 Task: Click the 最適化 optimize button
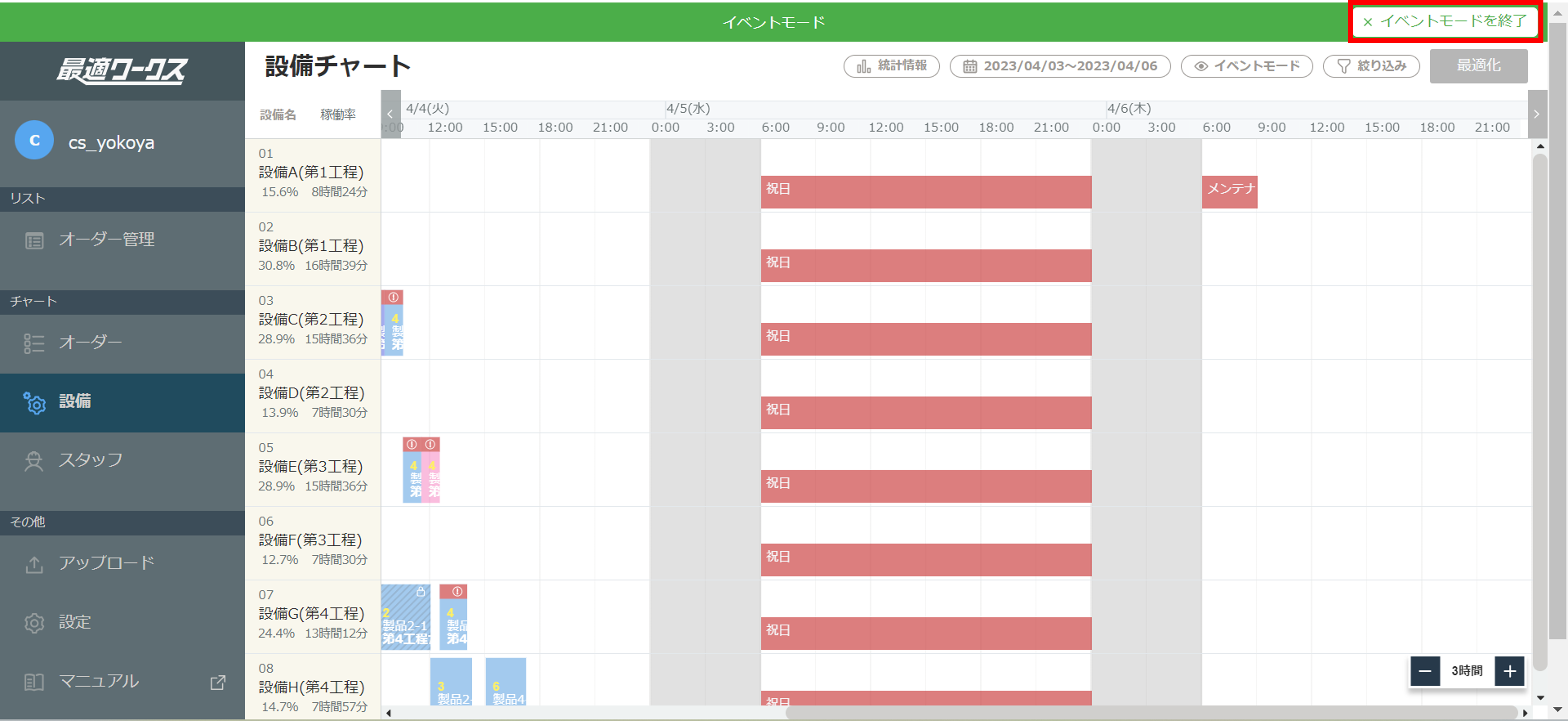tap(1478, 66)
